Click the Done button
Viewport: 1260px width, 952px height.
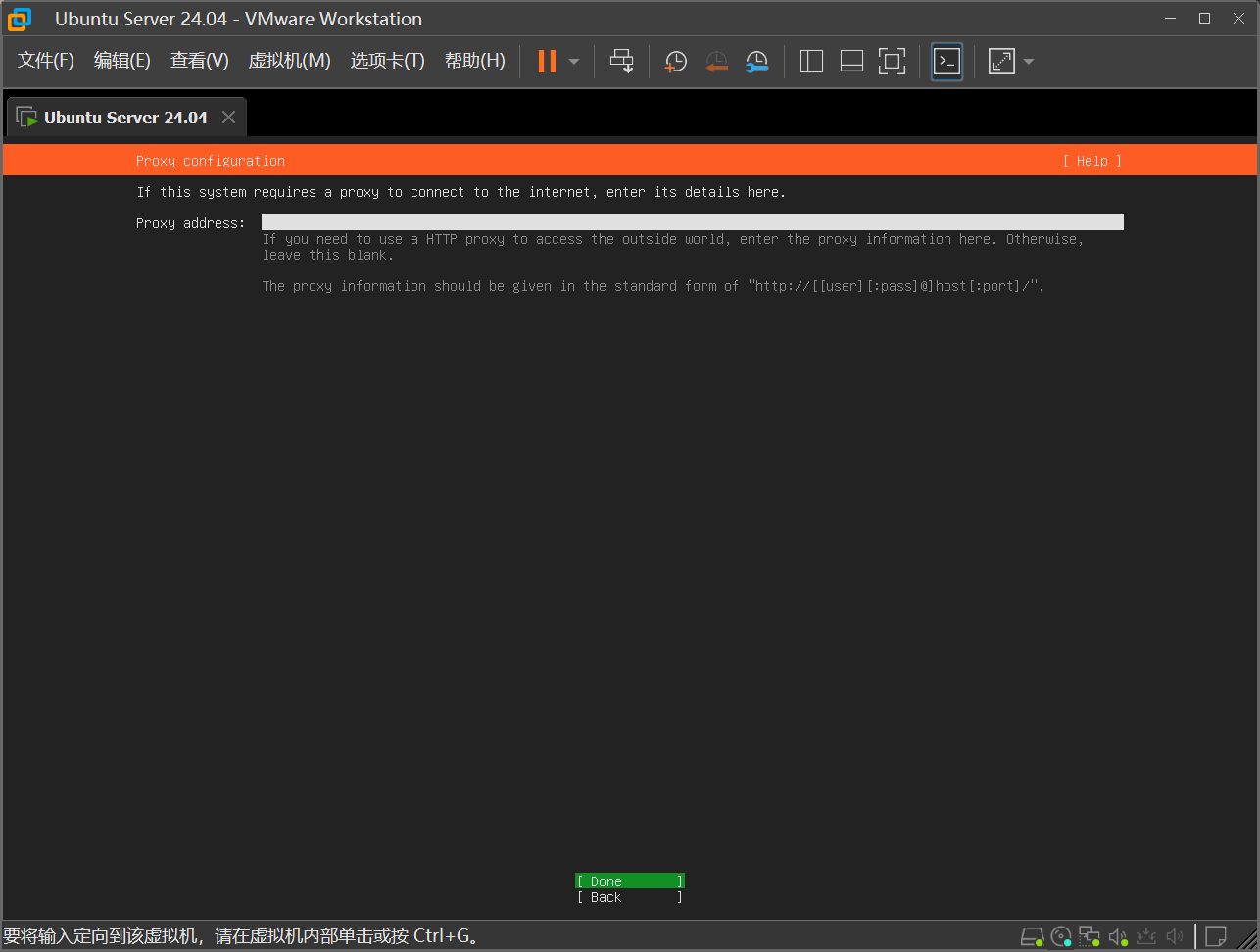coord(630,881)
